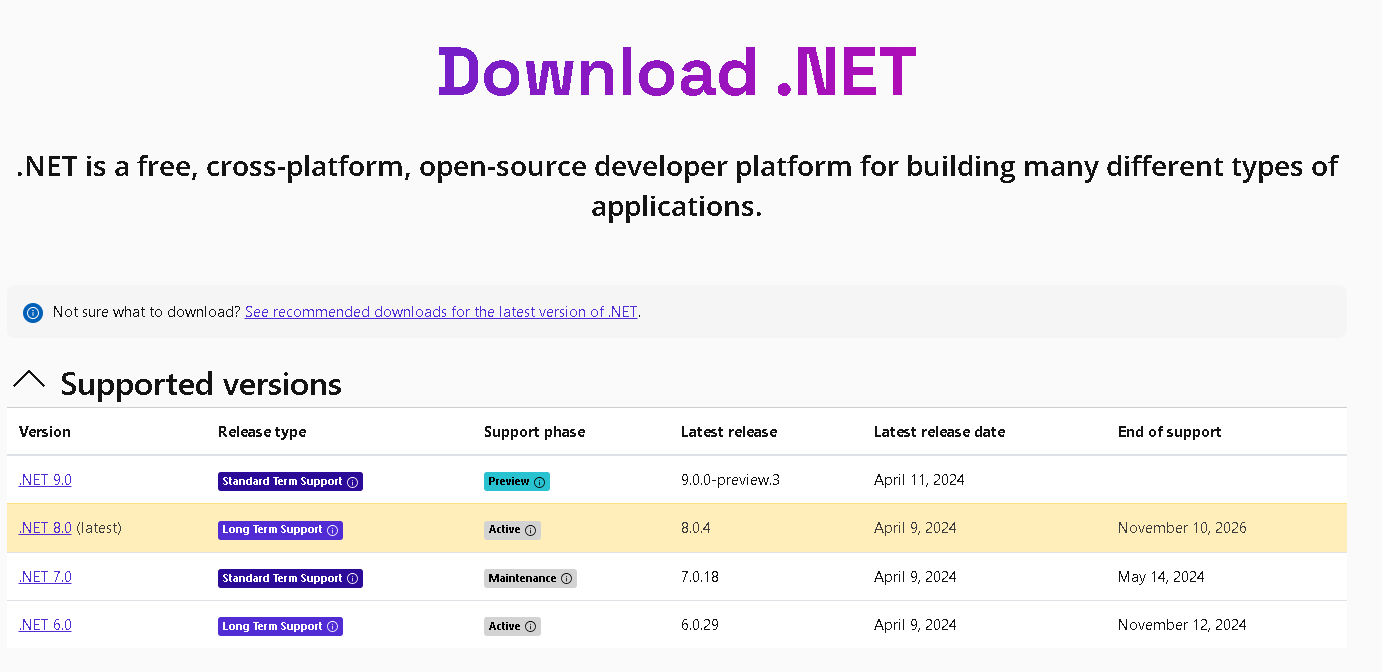Click the info icon beside .NET 8.0 Long Term Support badge

click(333, 530)
